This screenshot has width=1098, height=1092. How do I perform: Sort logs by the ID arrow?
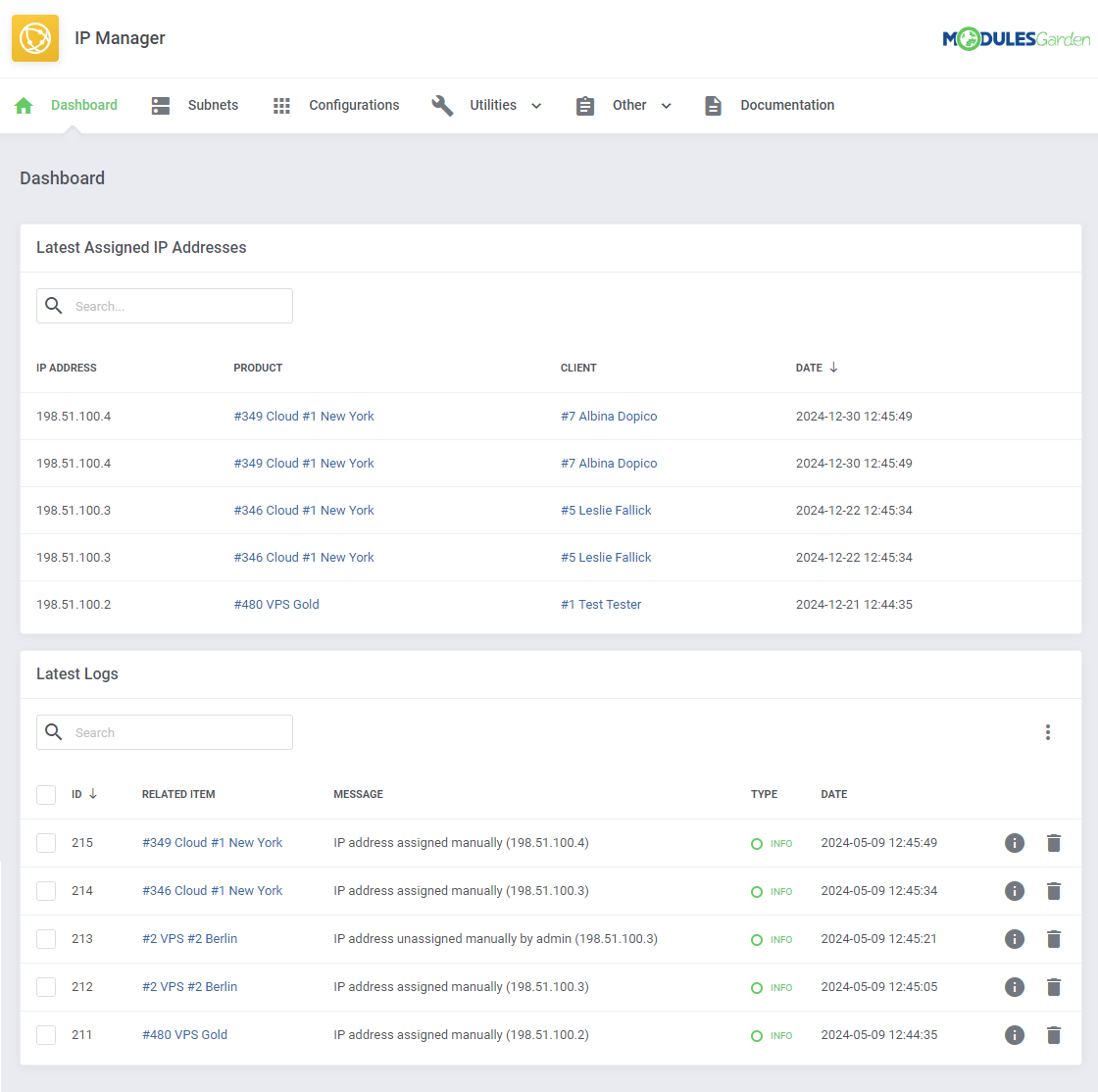(92, 794)
